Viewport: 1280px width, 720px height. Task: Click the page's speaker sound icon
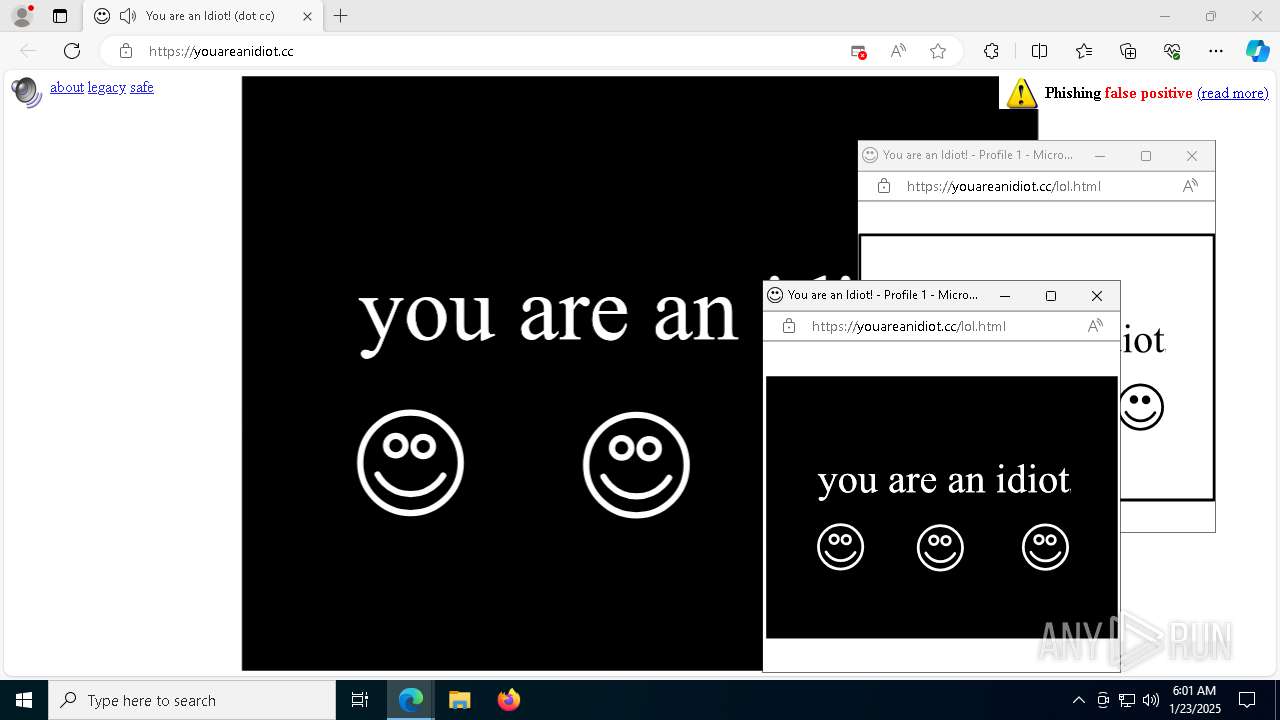click(26, 92)
